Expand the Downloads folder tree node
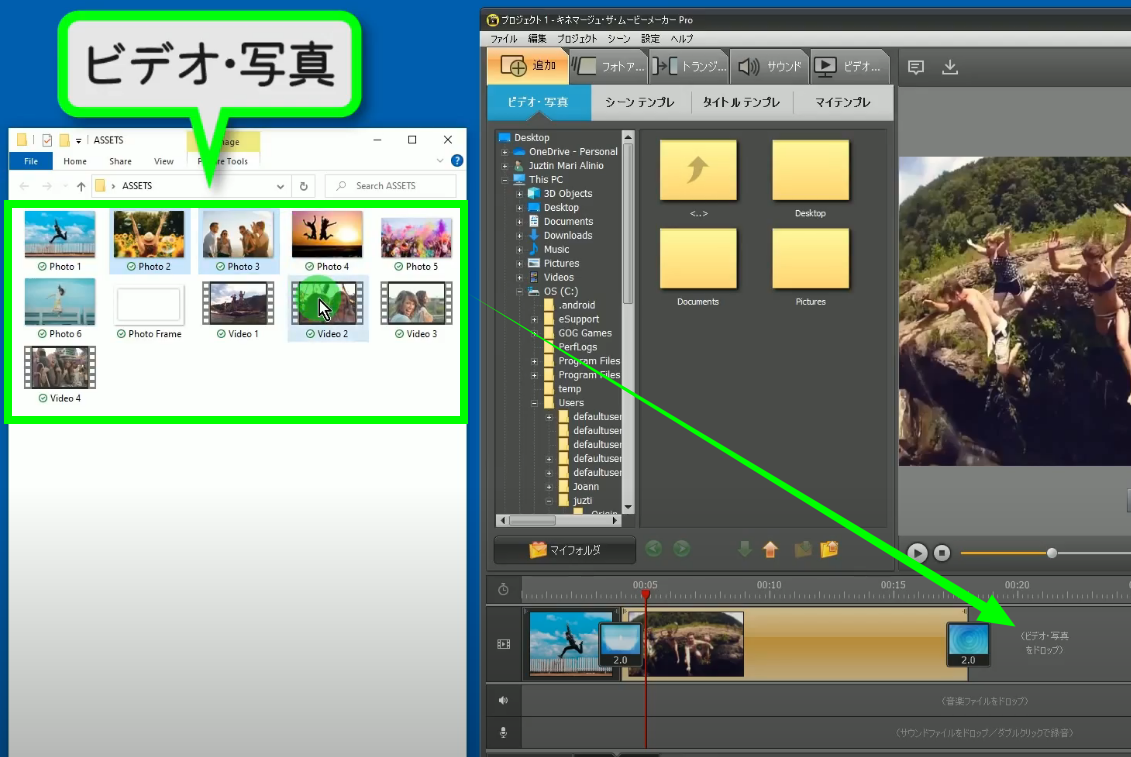This screenshot has width=1131, height=757. point(520,236)
